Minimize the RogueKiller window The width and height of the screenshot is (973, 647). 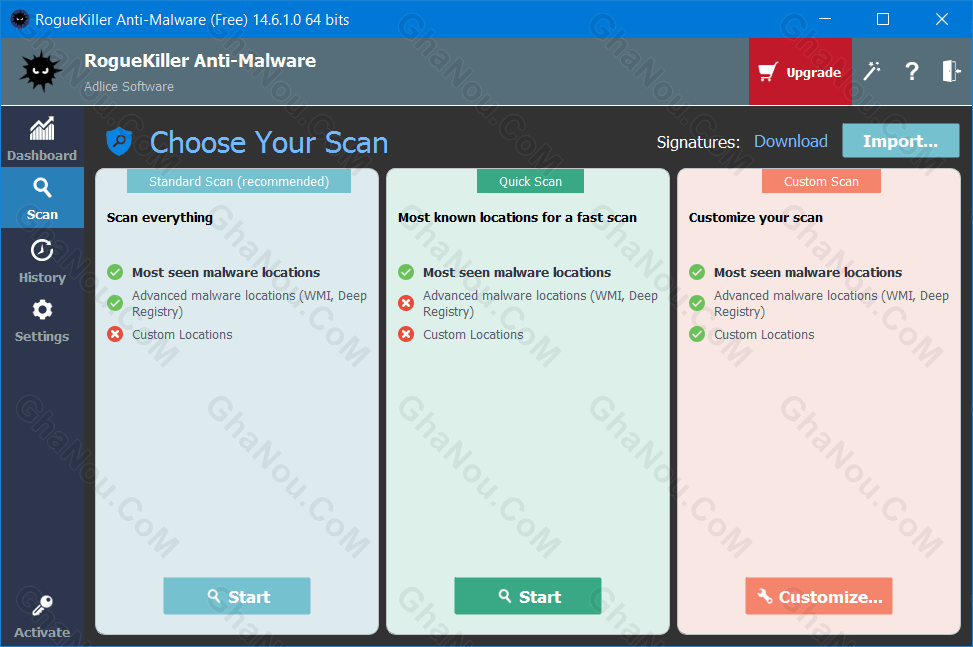tap(825, 19)
